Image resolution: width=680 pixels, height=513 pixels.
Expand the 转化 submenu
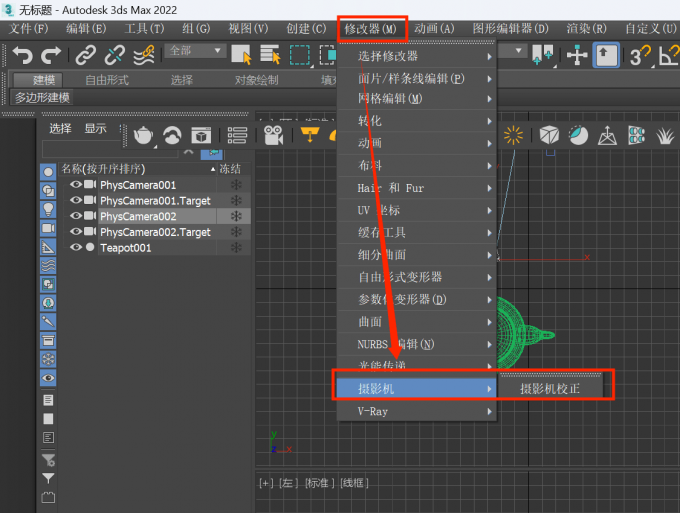pyautogui.click(x=417, y=121)
